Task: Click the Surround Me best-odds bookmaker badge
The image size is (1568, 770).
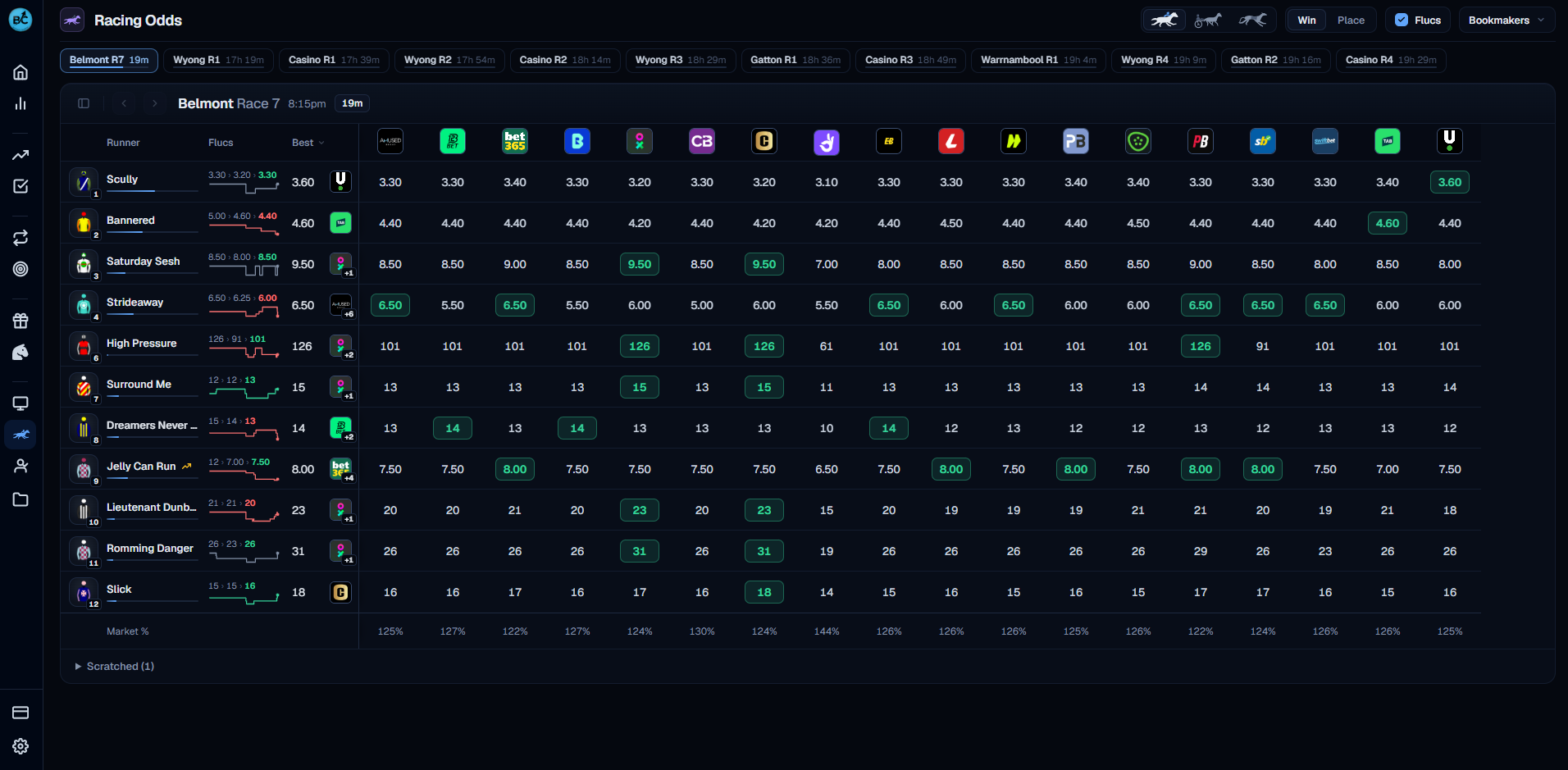Action: 340,387
